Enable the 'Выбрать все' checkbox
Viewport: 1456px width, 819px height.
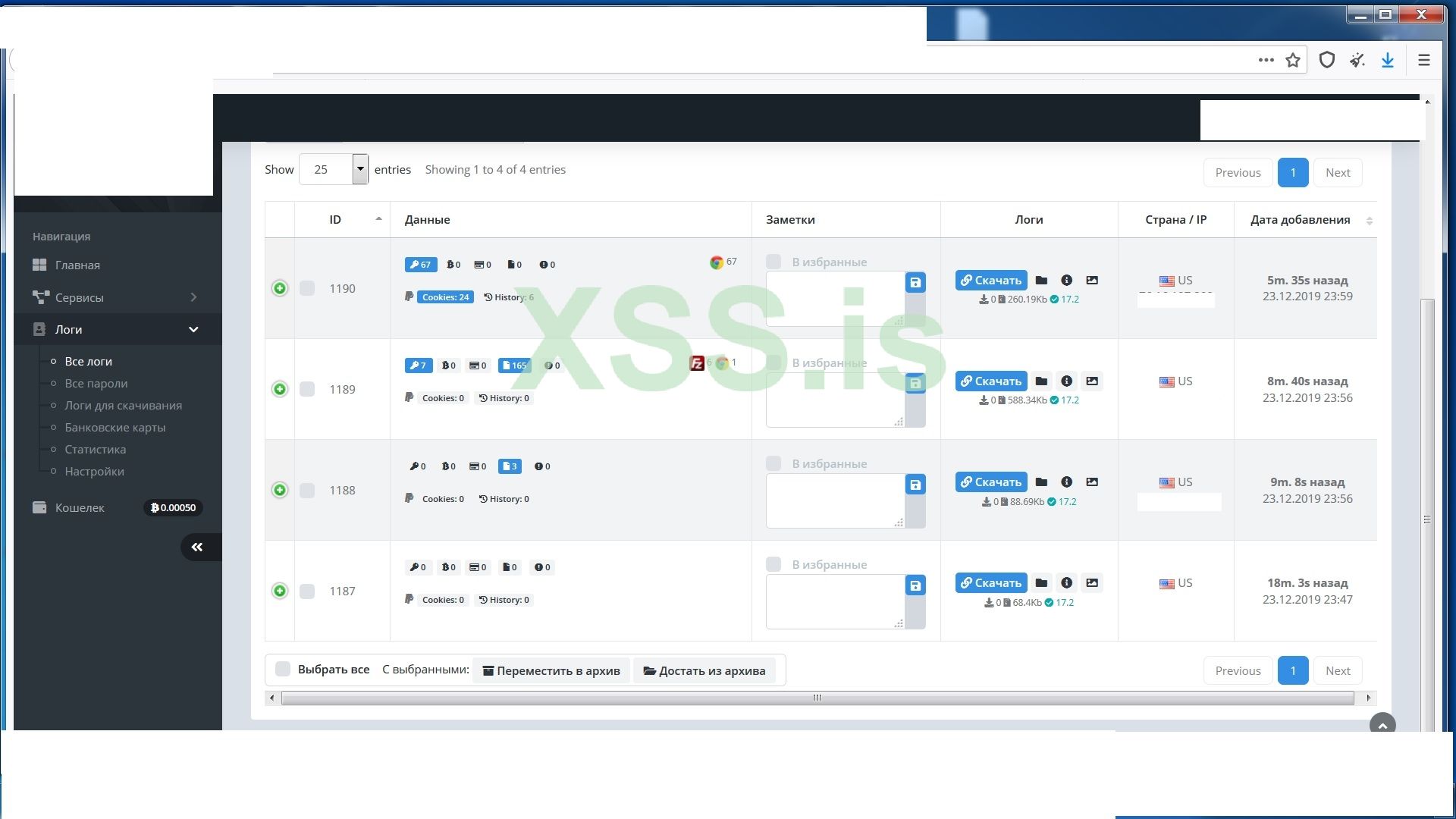pos(283,669)
